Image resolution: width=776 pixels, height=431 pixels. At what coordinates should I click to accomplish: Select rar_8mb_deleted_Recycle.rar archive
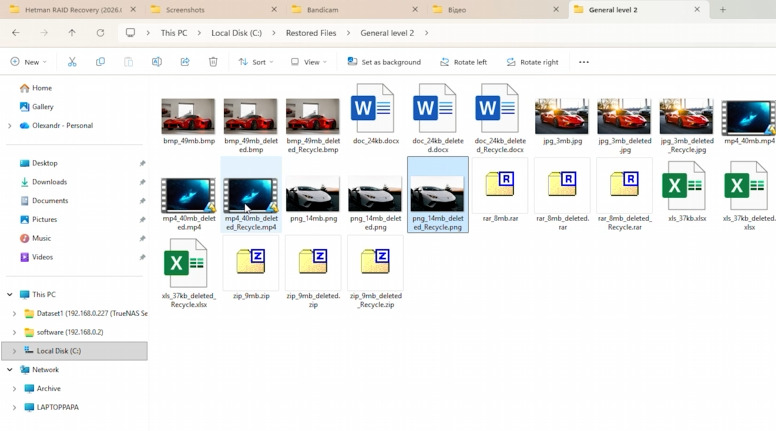625,194
